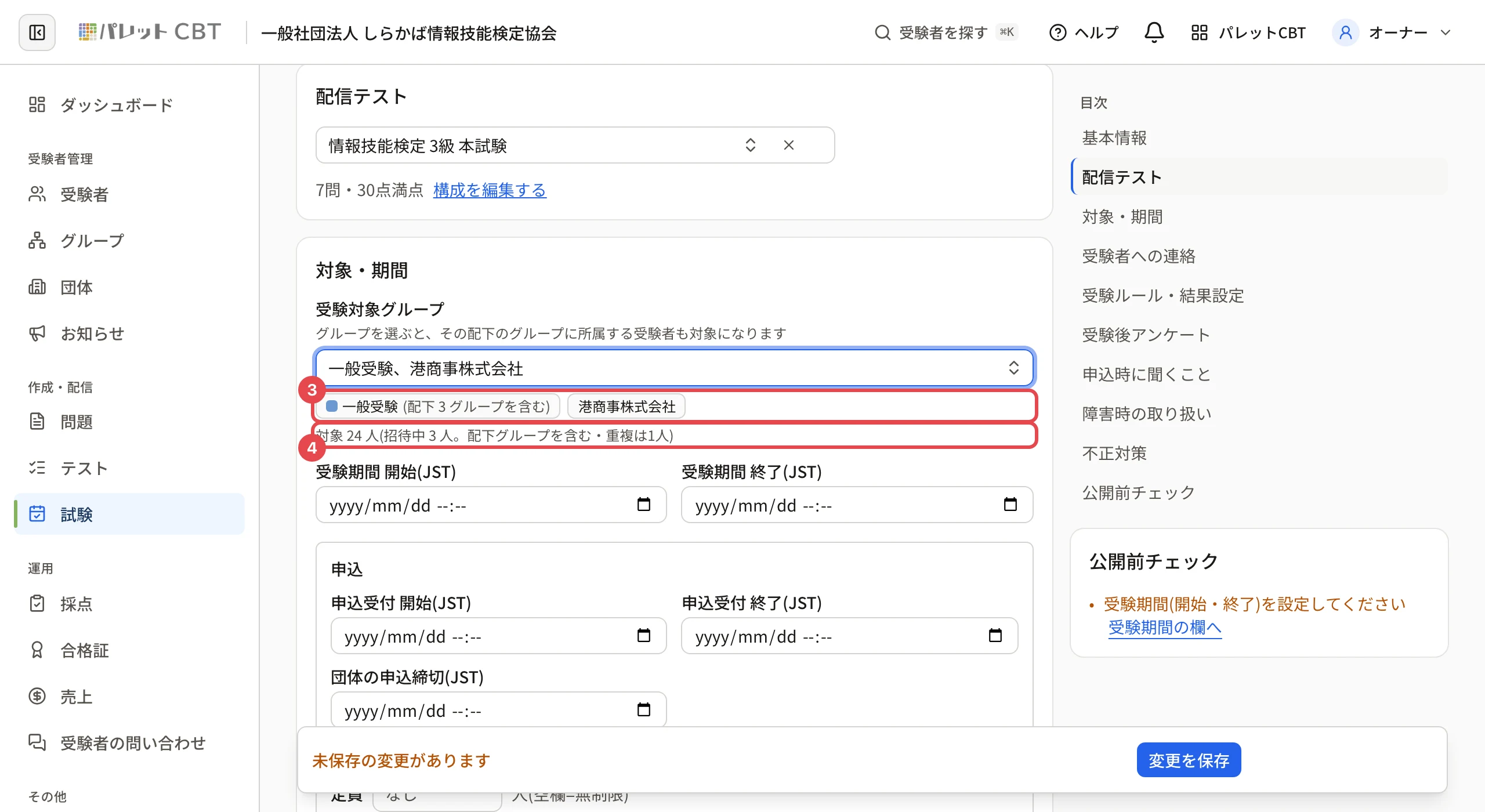Screen dimensions: 1485x812
Task: Click the パレット CBT logo
Action: [x=150, y=31]
